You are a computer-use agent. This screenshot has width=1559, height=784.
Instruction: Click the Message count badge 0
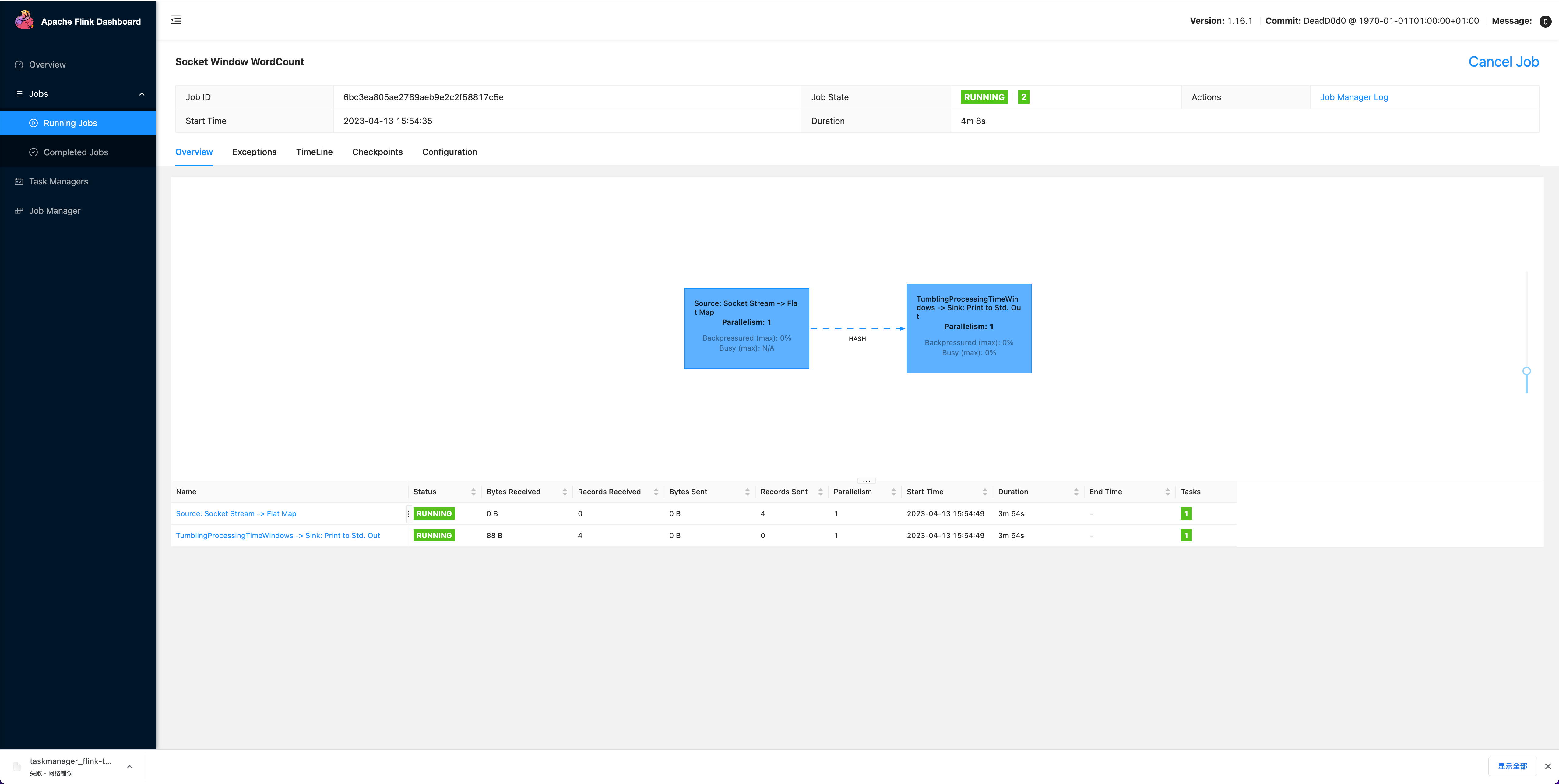coord(1545,21)
